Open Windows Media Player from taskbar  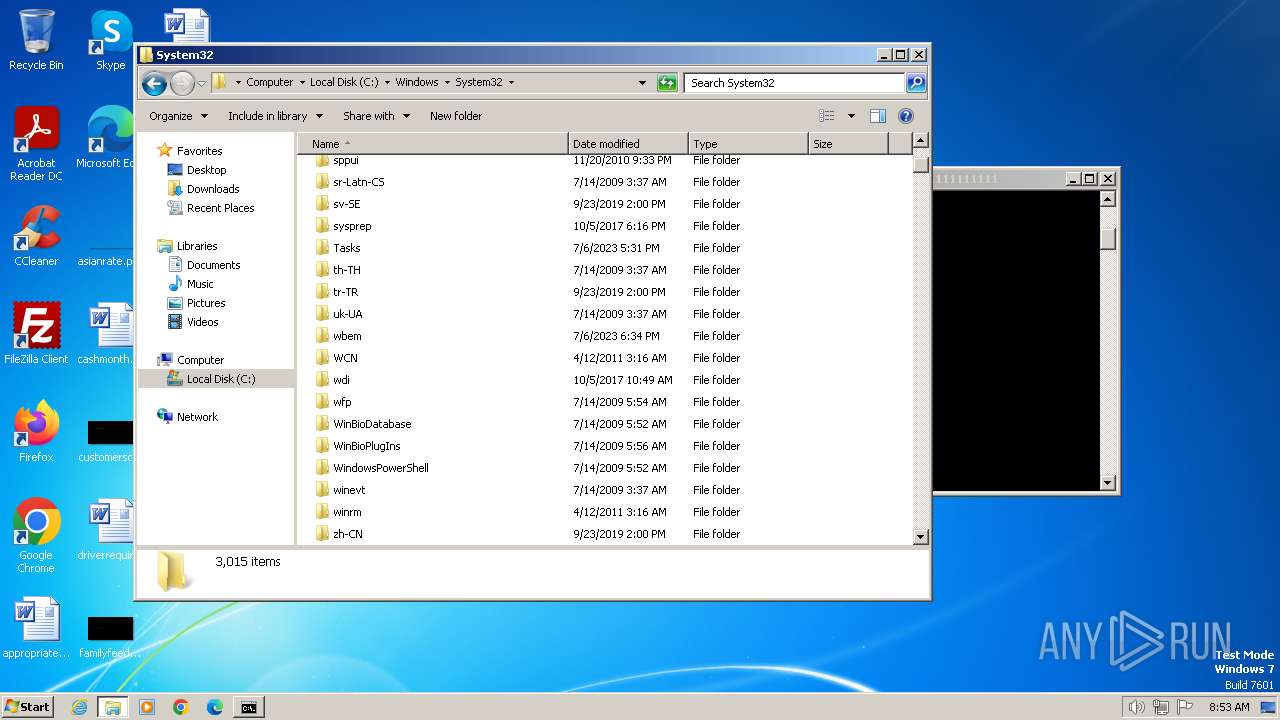point(147,707)
